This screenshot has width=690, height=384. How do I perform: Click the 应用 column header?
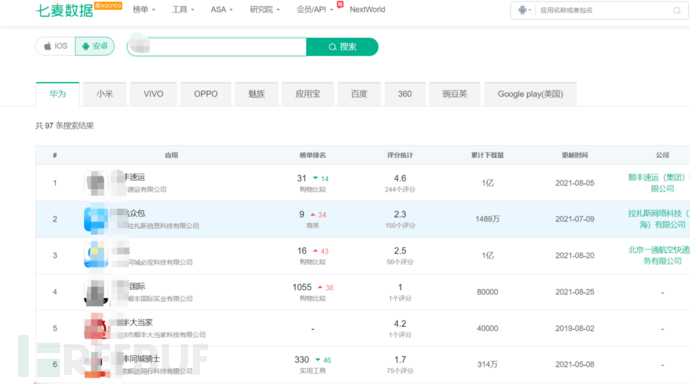[x=171, y=155]
